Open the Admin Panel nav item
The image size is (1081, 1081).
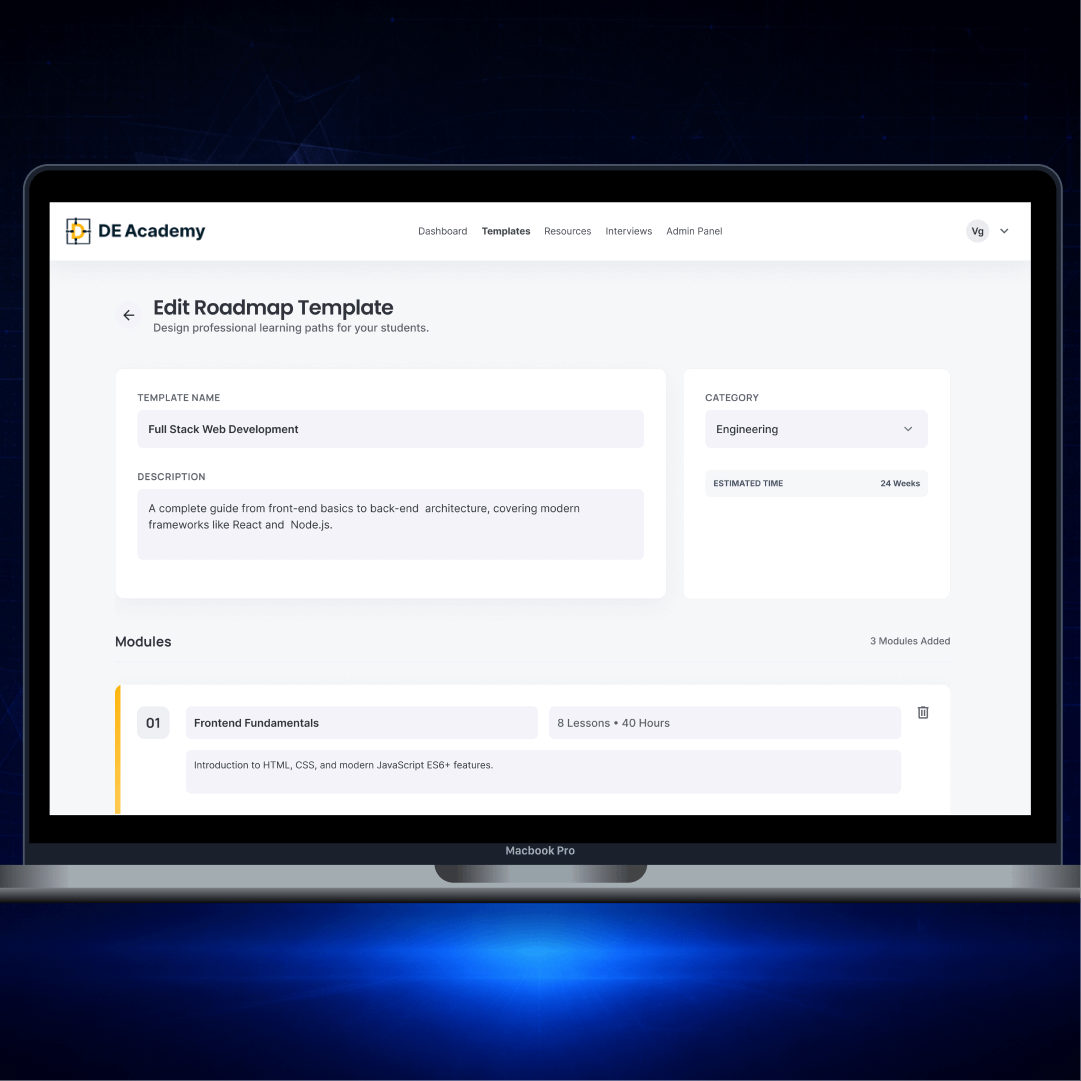pos(694,231)
